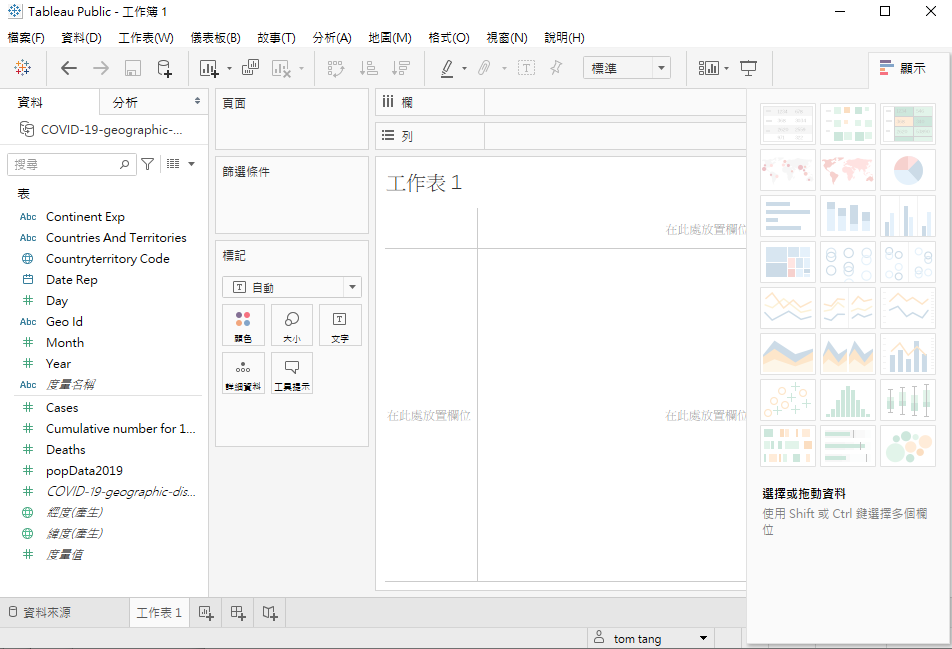
Task: Open the 檔案(F) menu
Action: coord(26,38)
